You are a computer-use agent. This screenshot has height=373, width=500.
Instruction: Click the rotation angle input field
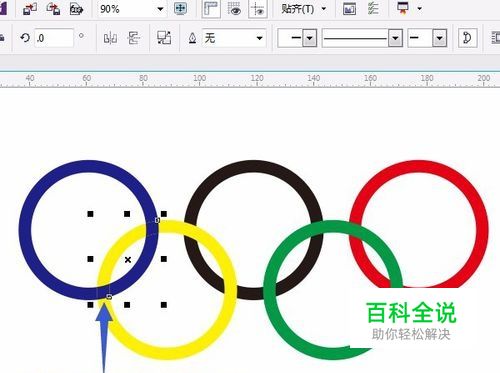[x=54, y=38]
